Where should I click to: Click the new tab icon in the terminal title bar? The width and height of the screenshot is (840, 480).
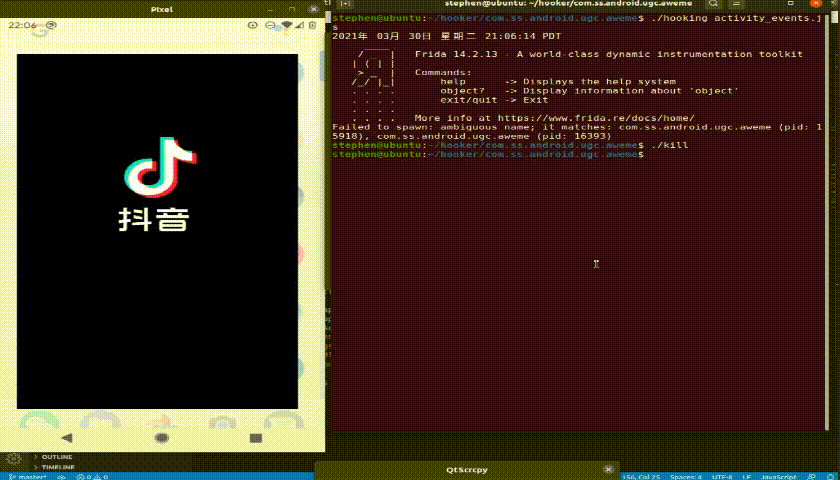coord(346,3)
